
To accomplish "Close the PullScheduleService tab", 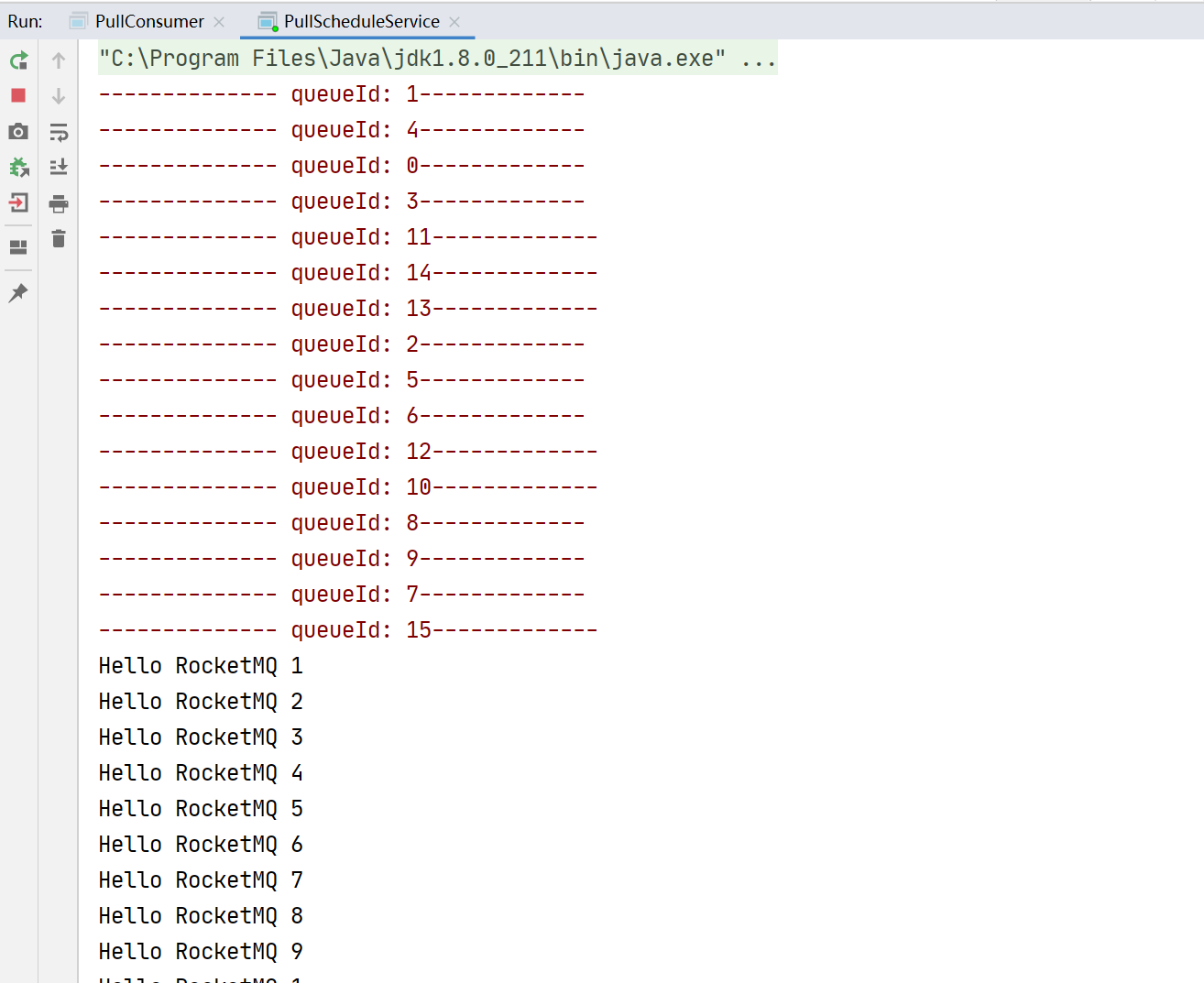I will coord(454,21).
